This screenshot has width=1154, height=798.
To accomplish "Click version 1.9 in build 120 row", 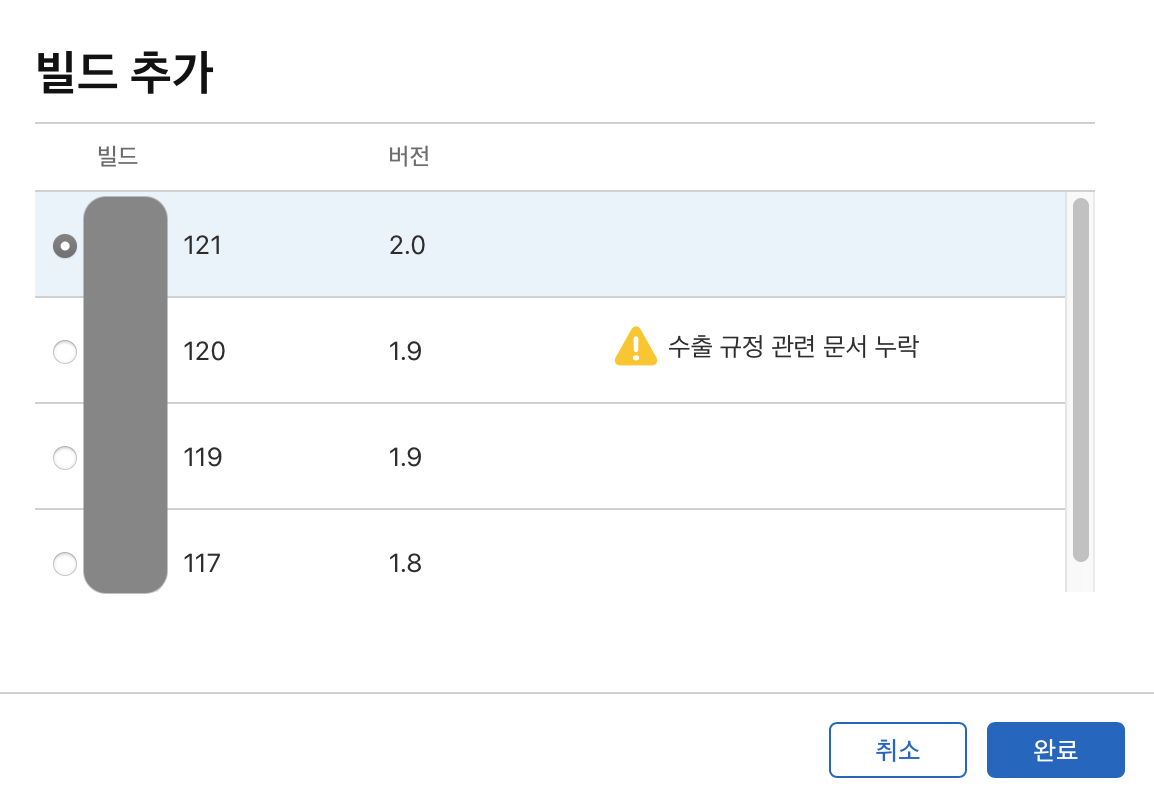I will coord(405,351).
